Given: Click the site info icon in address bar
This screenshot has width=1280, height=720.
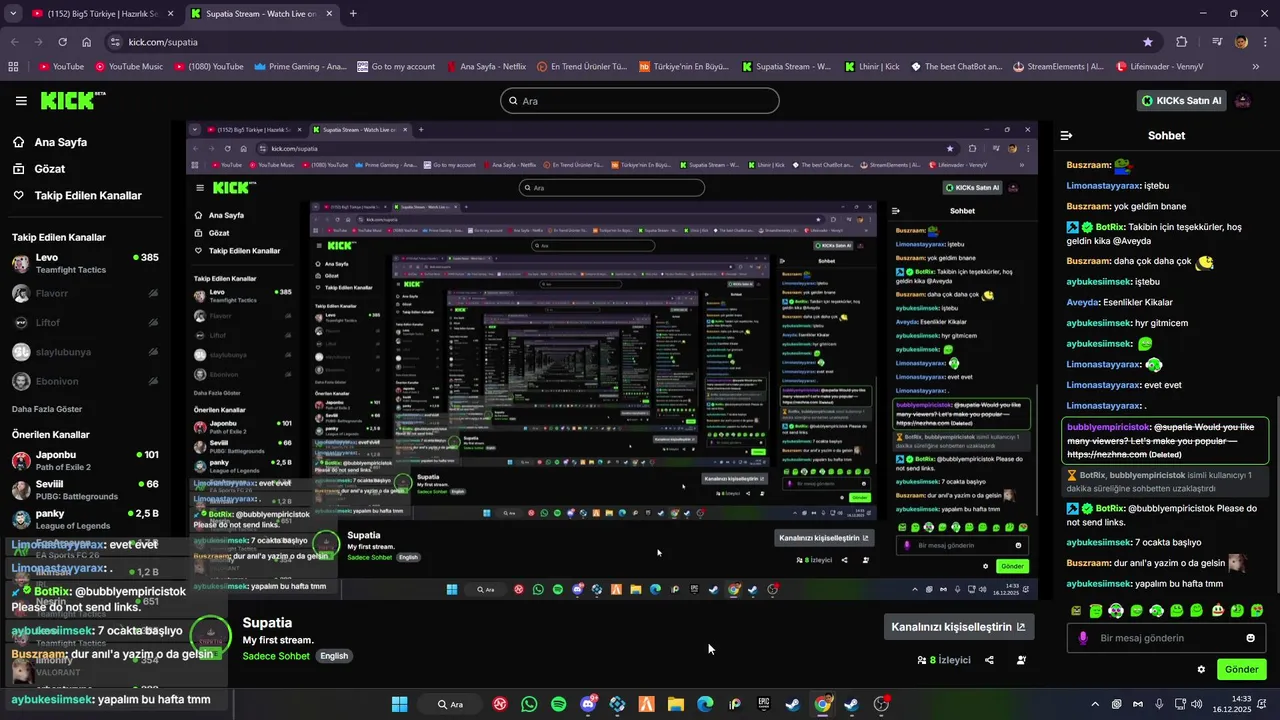Looking at the screenshot, I should coord(115,42).
